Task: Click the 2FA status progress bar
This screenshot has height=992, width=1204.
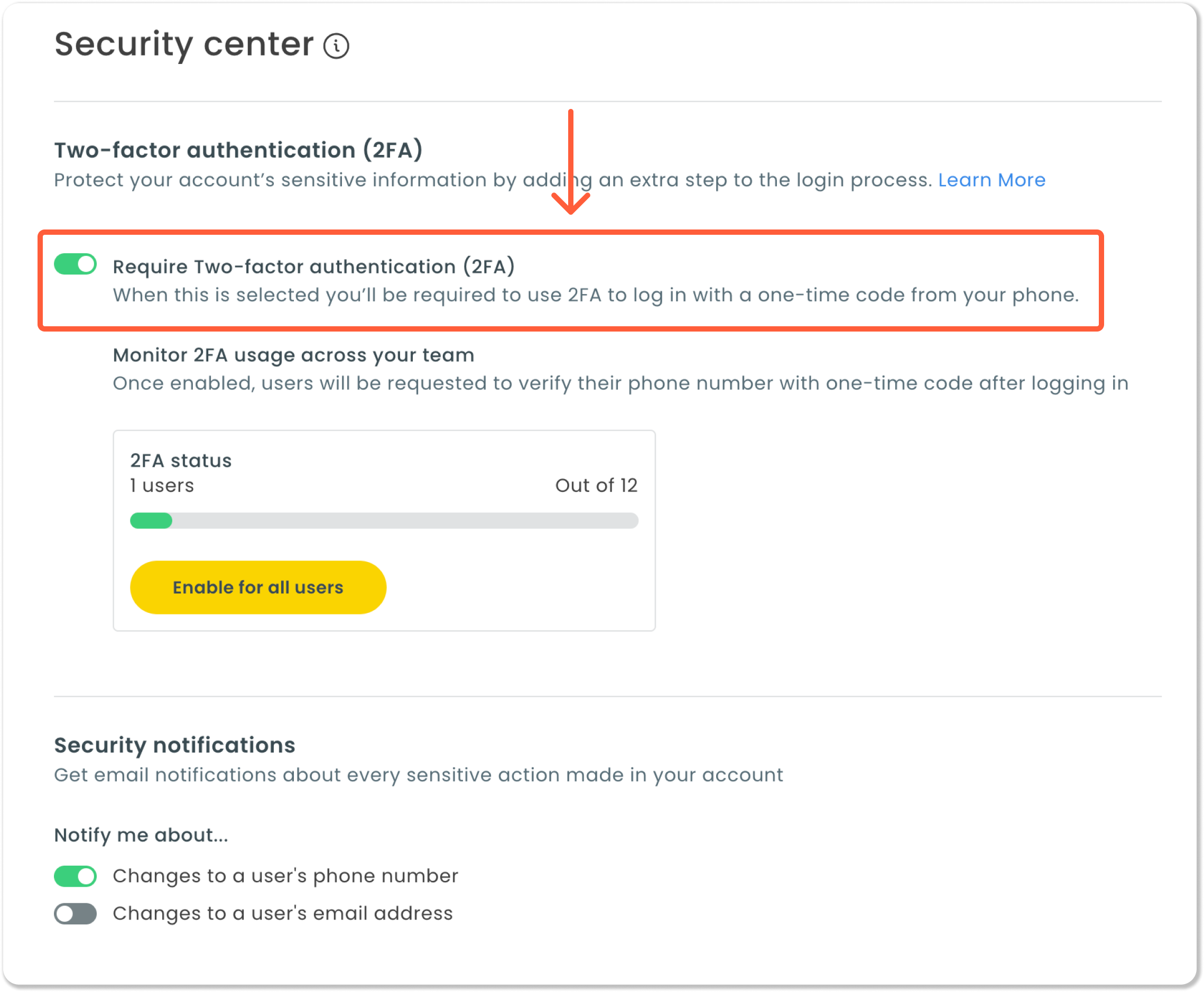Action: coord(384,520)
